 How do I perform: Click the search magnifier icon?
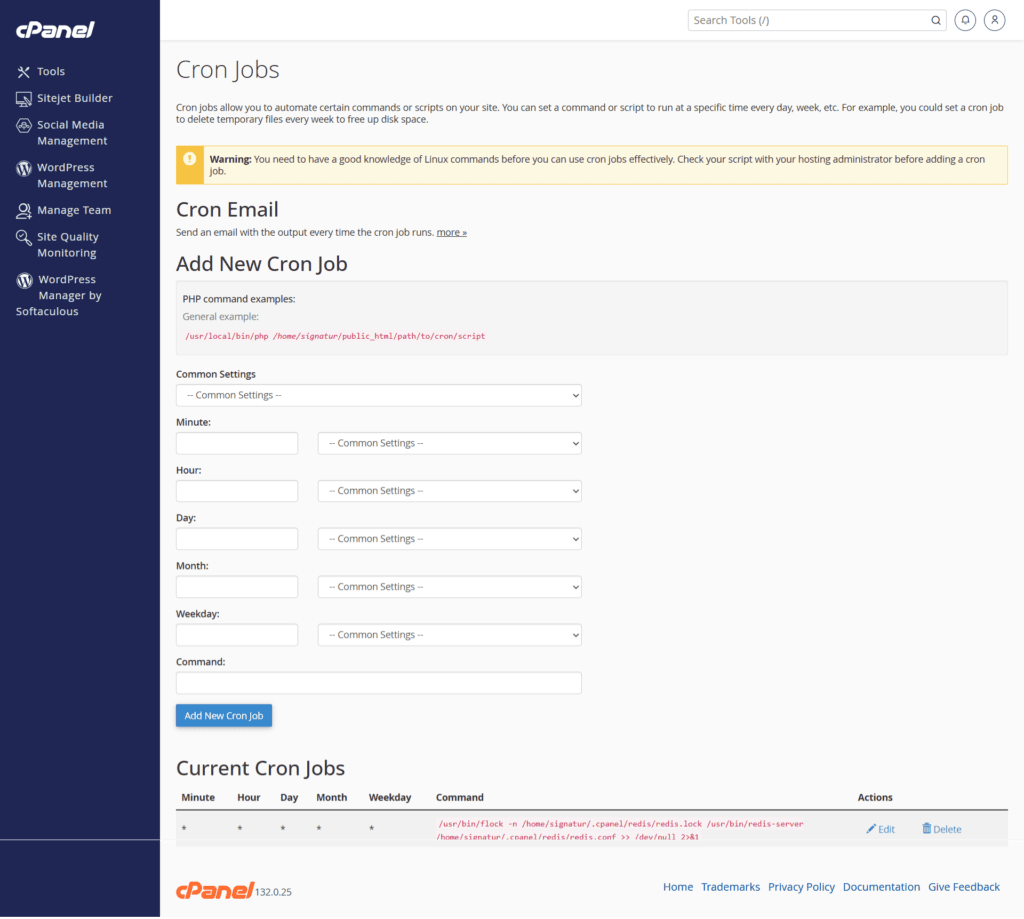(935, 20)
